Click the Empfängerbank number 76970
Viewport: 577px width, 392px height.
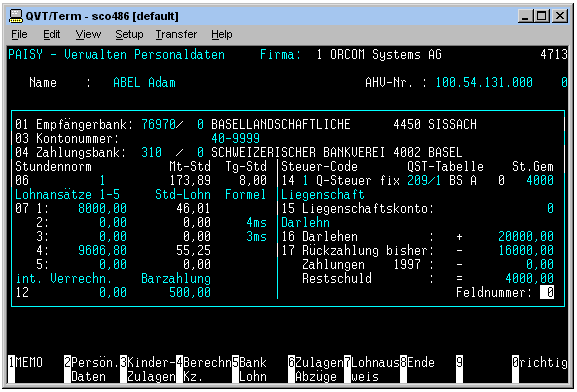pos(159,124)
